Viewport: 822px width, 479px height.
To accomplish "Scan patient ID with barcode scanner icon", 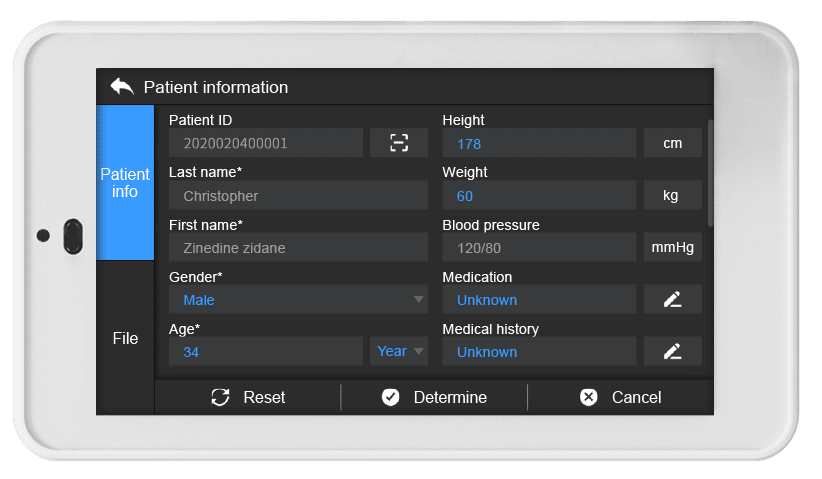I will click(399, 143).
